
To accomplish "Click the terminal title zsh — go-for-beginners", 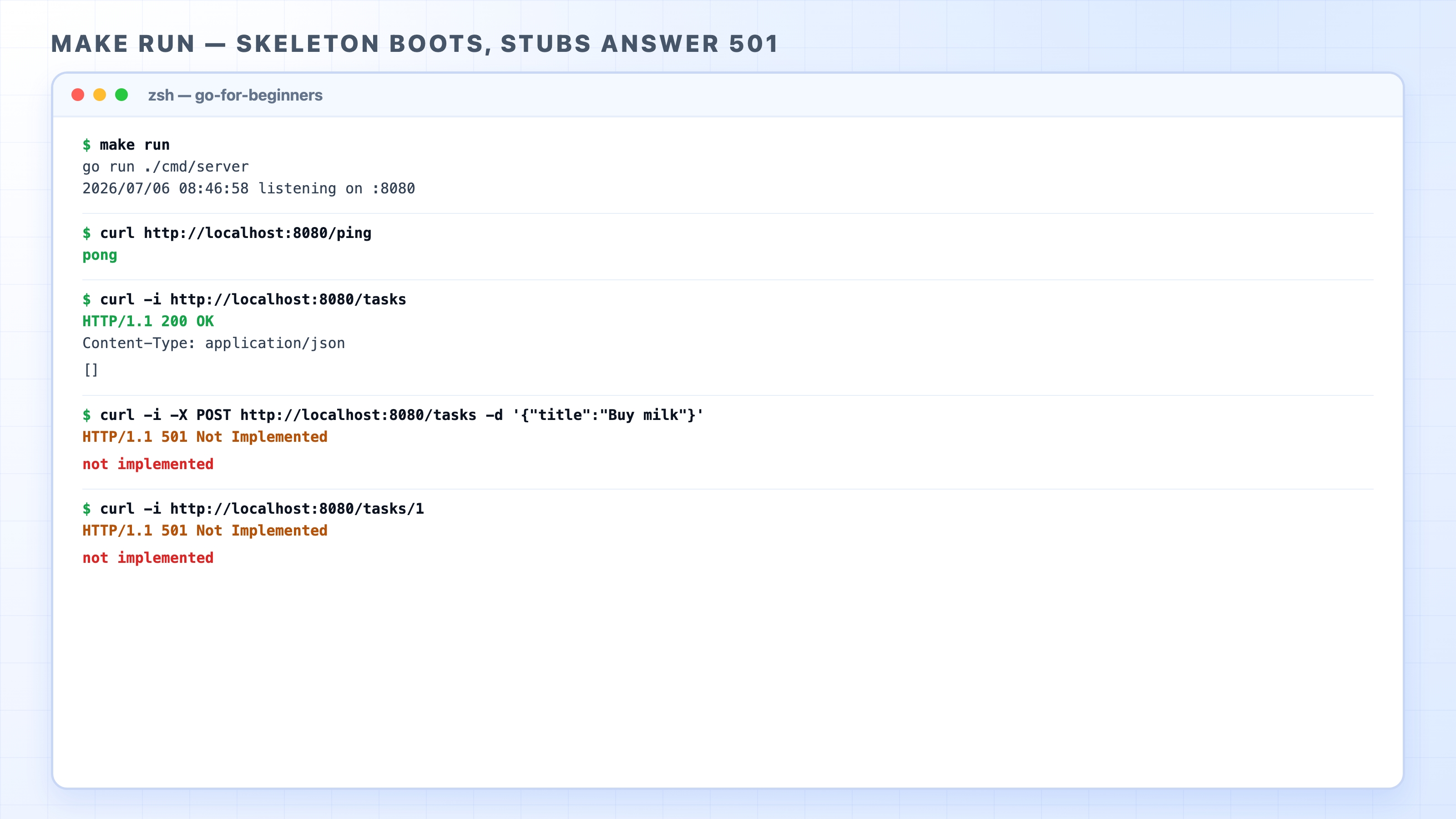I will [x=235, y=95].
